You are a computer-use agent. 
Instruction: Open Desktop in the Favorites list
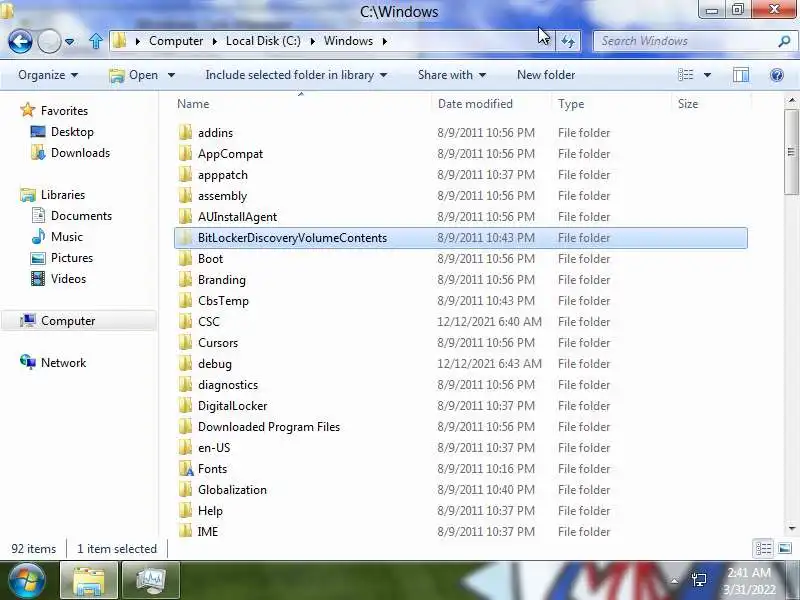pos(62,132)
